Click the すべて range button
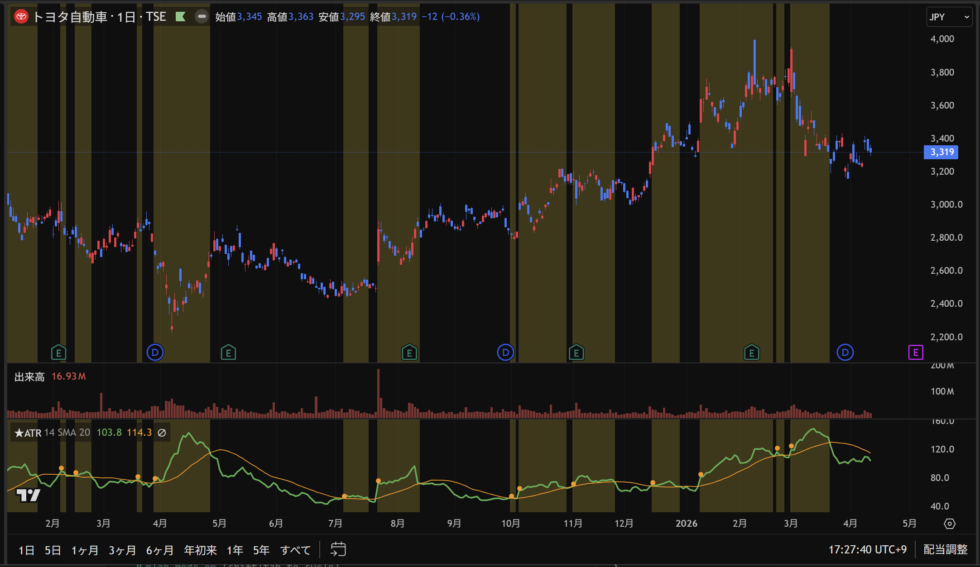Screen dimensions: 980x567 [x=295, y=550]
